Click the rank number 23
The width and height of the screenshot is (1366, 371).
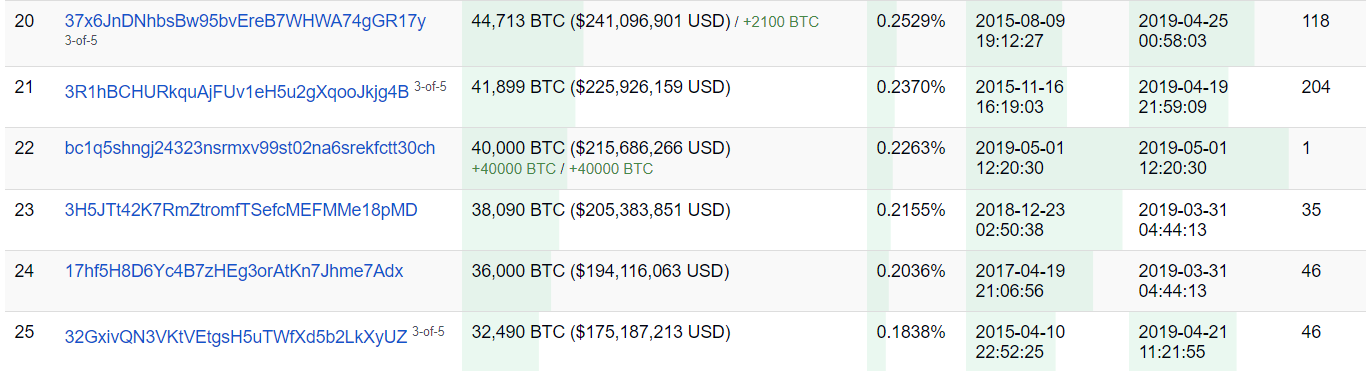24,210
